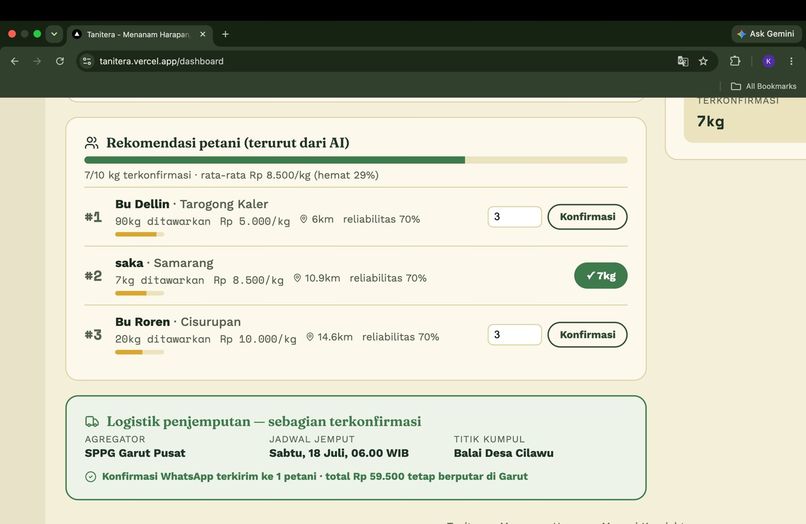This screenshot has height=524, width=806.
Task: Click the farmers icon beside Rekomendasi petani
Action: pos(91,142)
